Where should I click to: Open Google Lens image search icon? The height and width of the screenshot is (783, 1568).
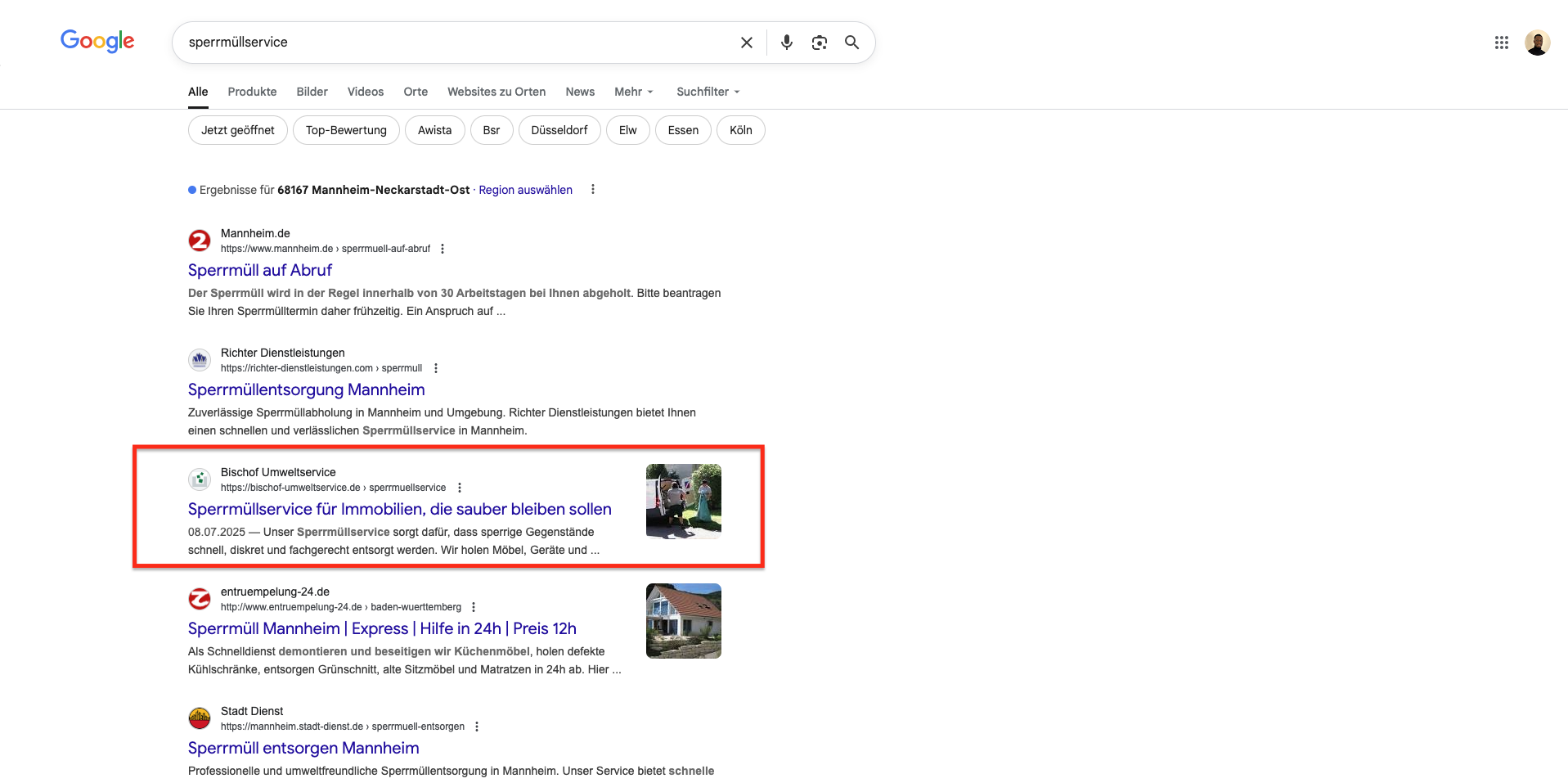tap(819, 43)
